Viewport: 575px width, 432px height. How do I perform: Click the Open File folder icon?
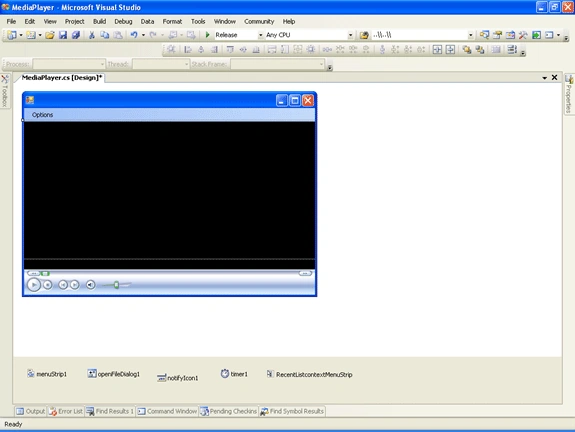pyautogui.click(x=50, y=35)
